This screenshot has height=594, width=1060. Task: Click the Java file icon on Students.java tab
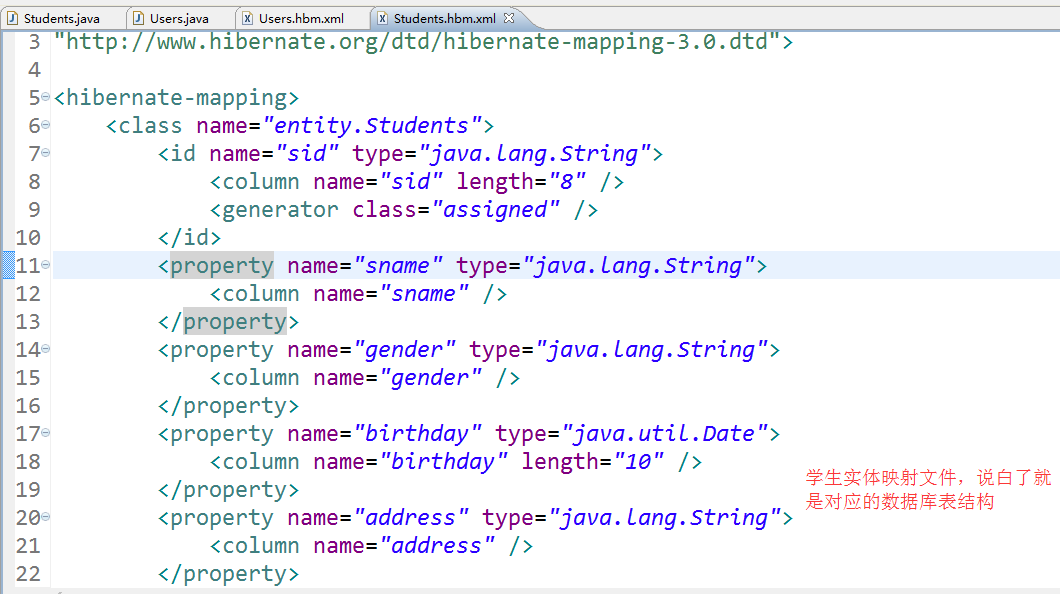[12, 18]
